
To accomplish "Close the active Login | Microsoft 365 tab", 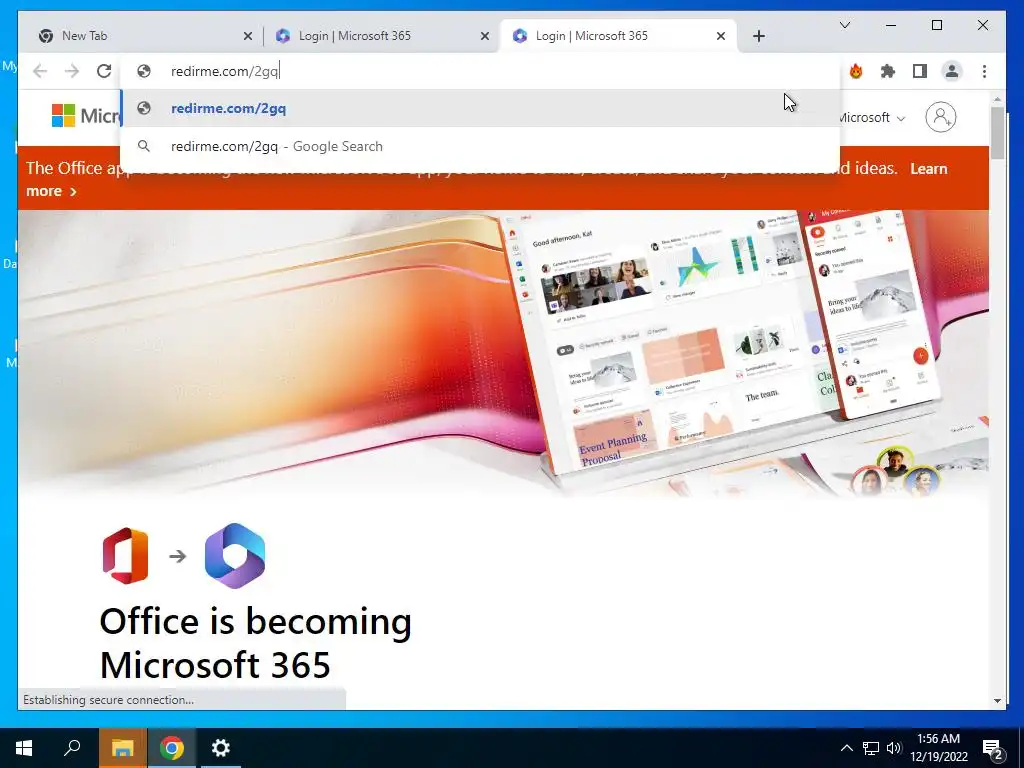I will click(720, 36).
